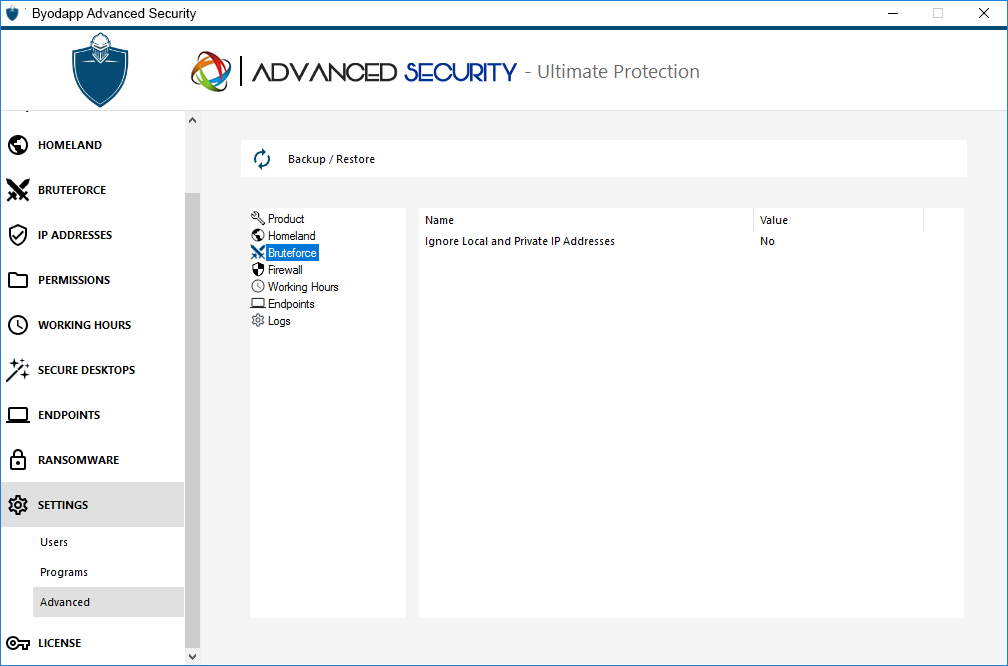Click the Working Hours clock icon in tree
The height and width of the screenshot is (666, 1008).
pyautogui.click(x=258, y=286)
